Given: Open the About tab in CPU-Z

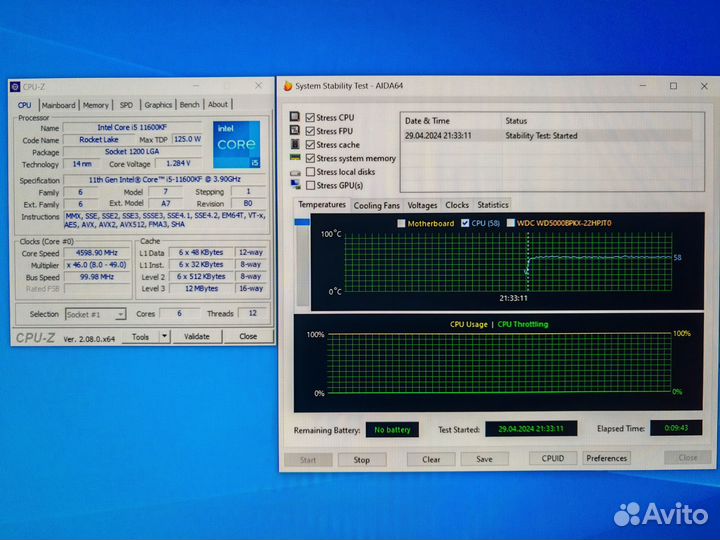Looking at the screenshot, I should coord(218,105).
